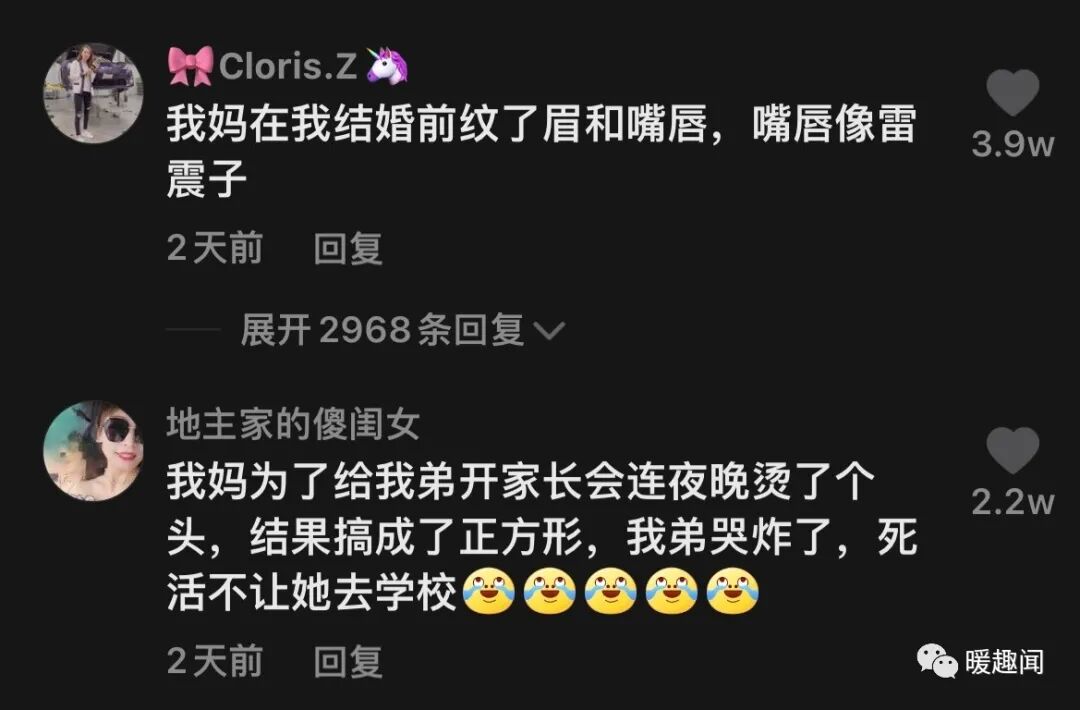Click the 3.9w like count
Viewport: 1080px width, 710px height.
(1012, 145)
